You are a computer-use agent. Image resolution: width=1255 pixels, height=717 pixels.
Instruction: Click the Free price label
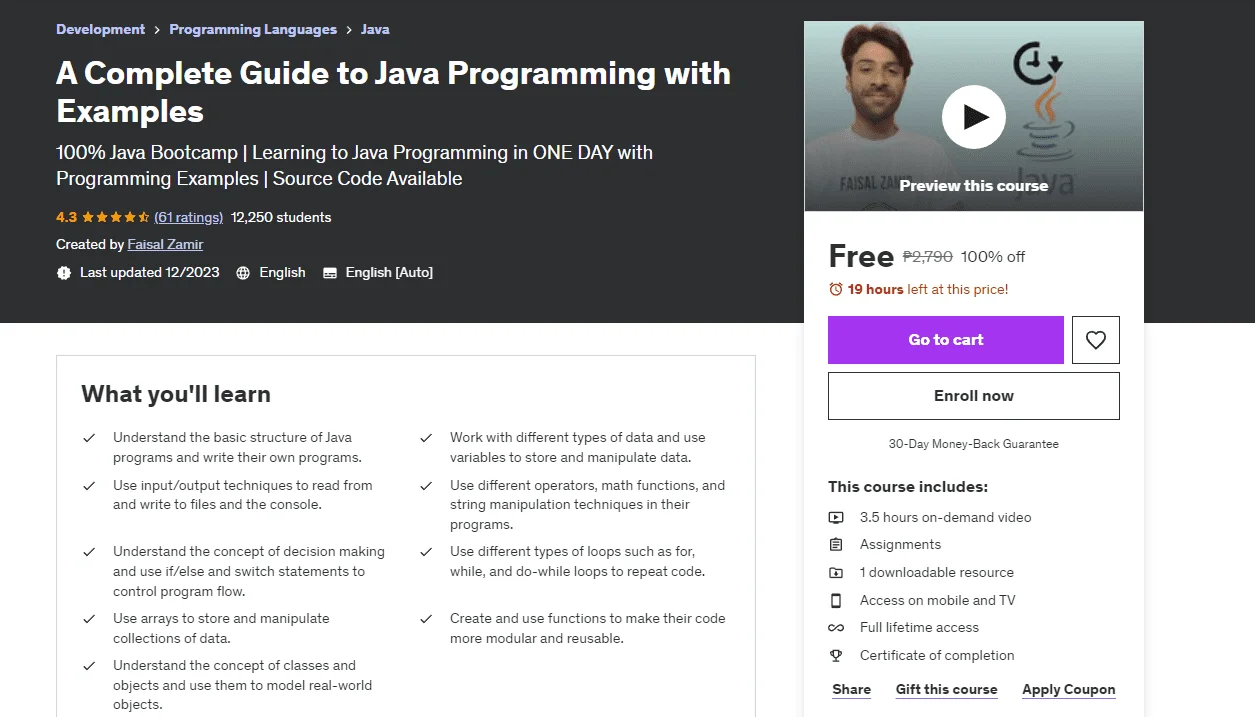click(x=861, y=256)
